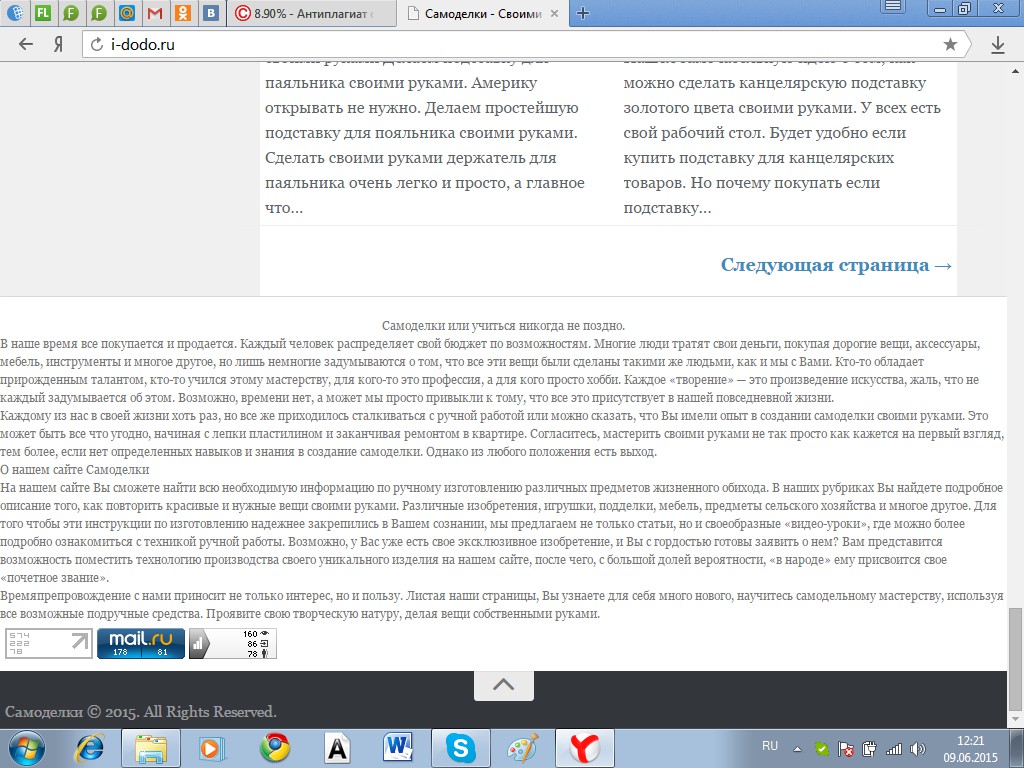This screenshot has width=1024, height=768.
Task: Open the first green F pinned tab
Action: pos(71,12)
